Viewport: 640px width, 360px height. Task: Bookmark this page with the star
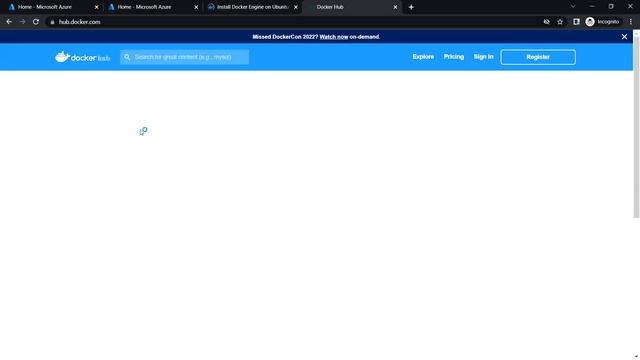coord(560,22)
